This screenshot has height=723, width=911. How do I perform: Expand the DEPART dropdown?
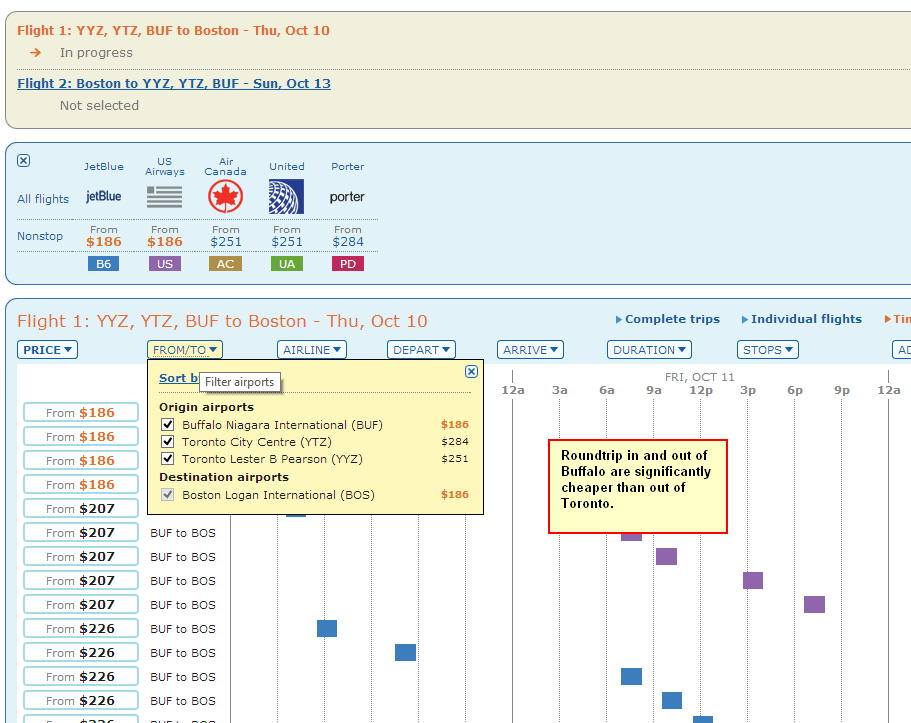click(421, 350)
